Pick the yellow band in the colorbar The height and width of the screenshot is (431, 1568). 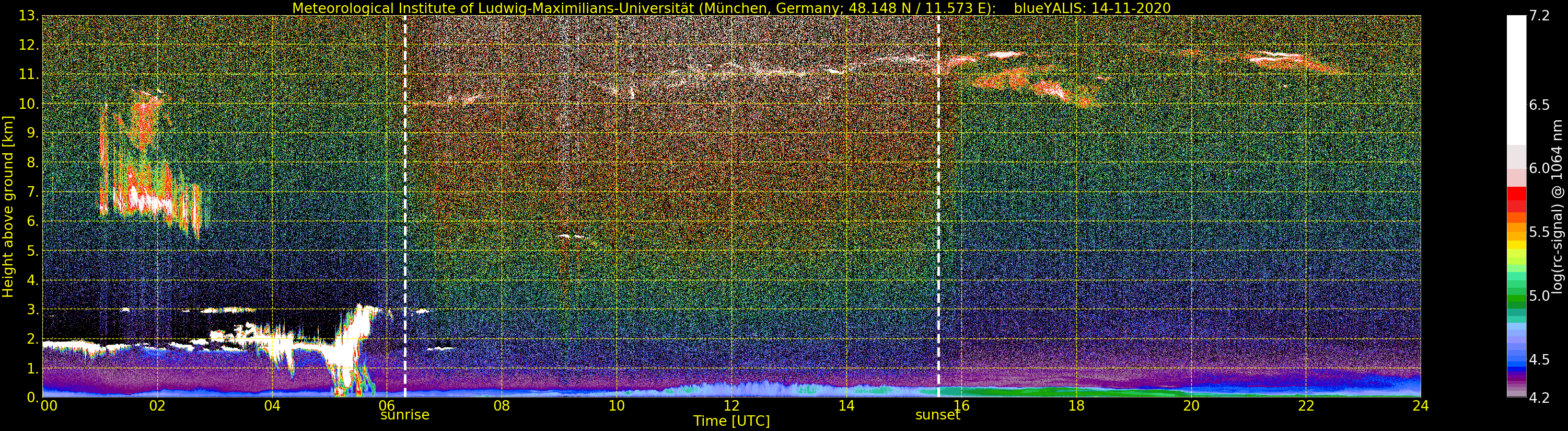pos(1516,246)
